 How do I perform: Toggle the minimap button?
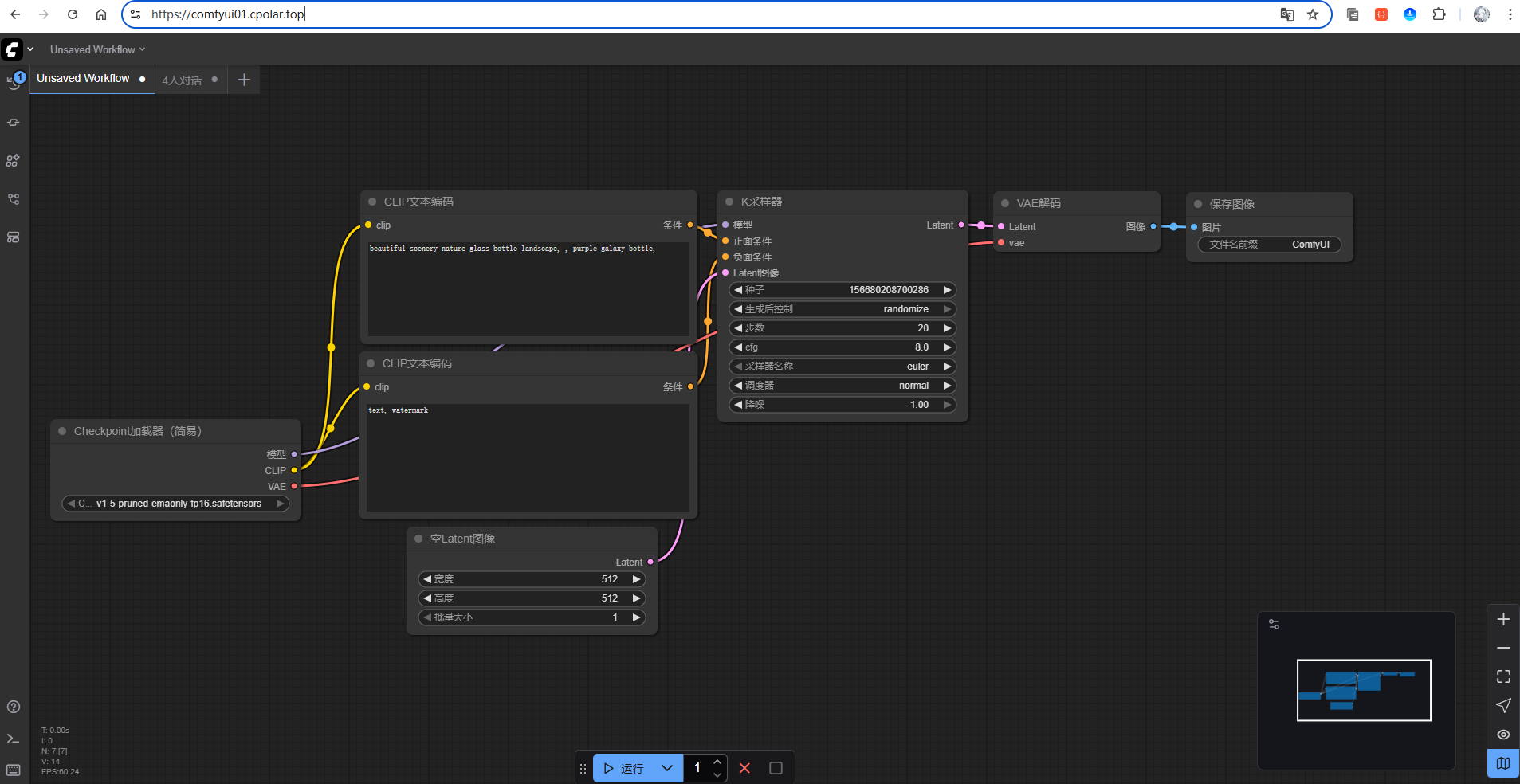(1503, 763)
